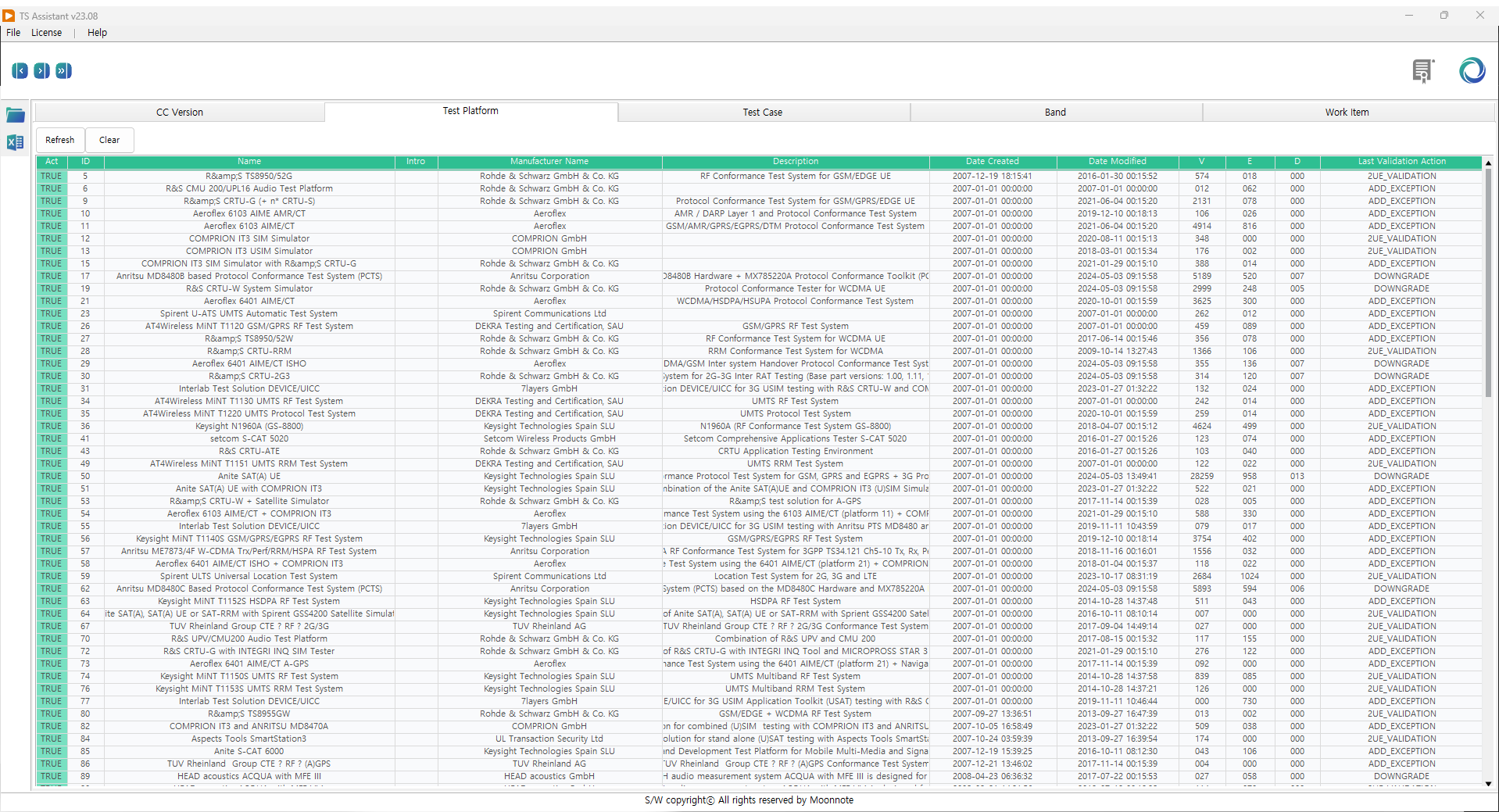Switch to the CC Version tab

180,113
